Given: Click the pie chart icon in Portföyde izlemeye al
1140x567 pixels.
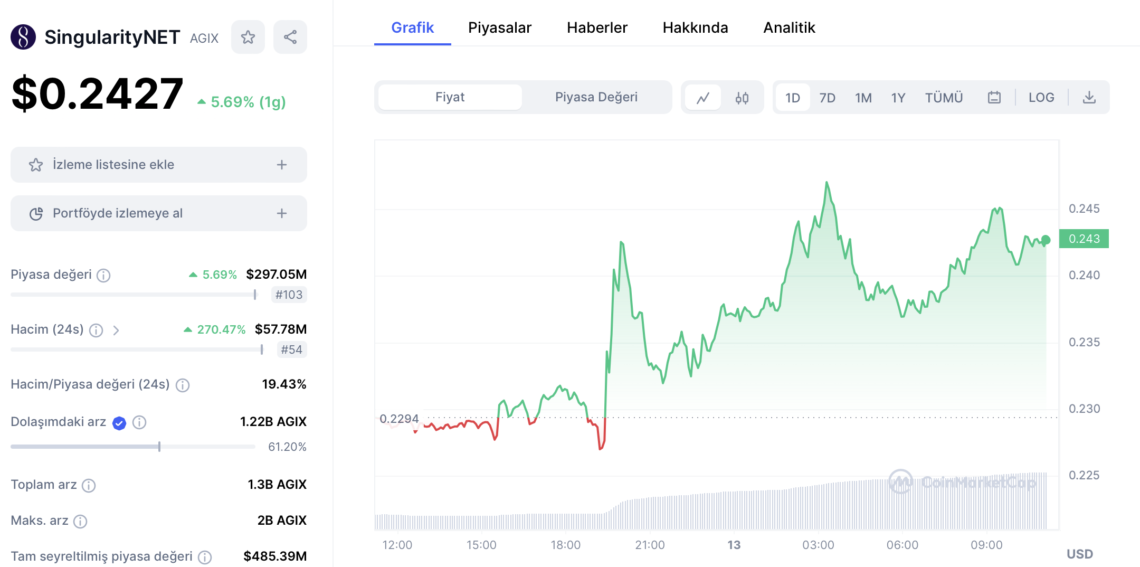Looking at the screenshot, I should click(x=36, y=214).
